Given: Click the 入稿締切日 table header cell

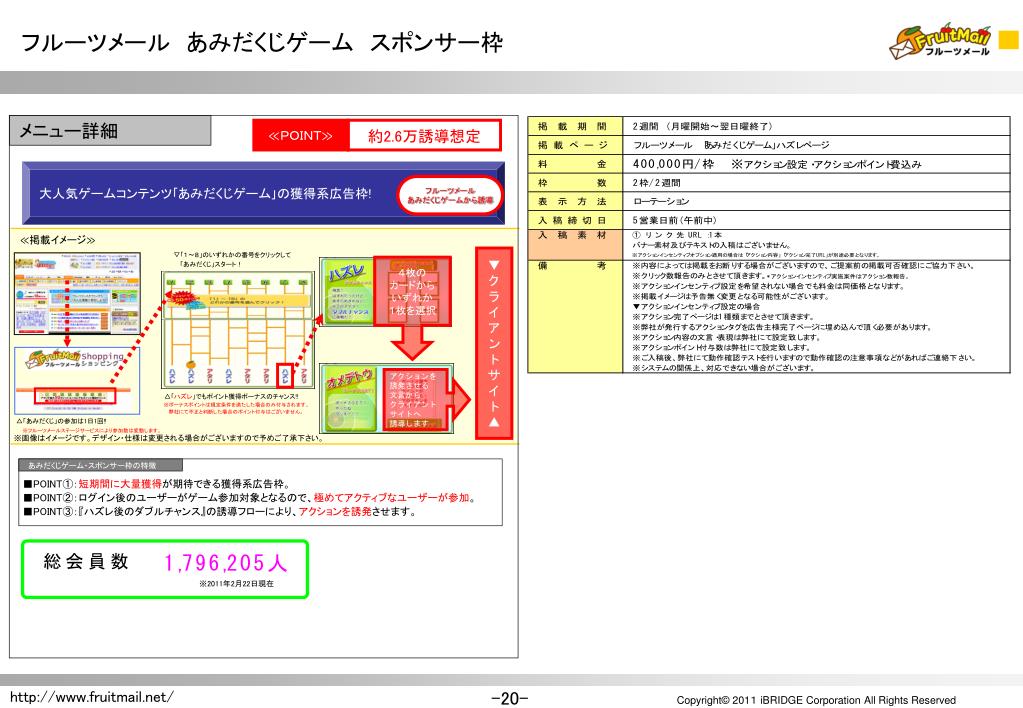Looking at the screenshot, I should (575, 221).
